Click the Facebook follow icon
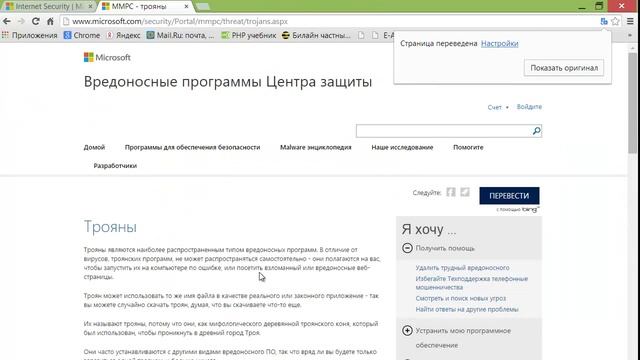Viewport: 640px width, 360px height. tap(451, 192)
